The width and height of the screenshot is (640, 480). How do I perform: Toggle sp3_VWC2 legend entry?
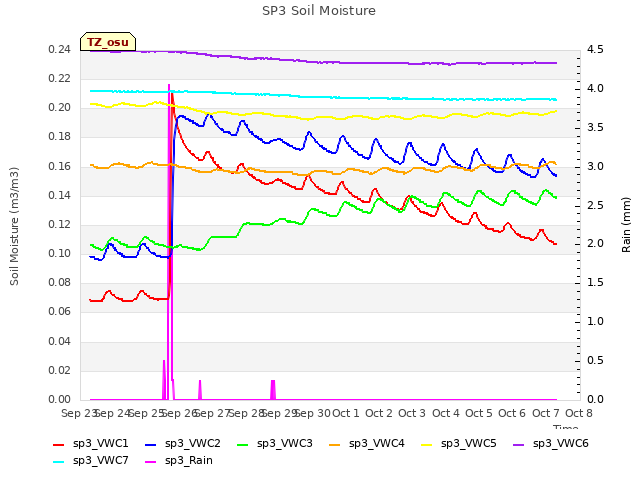point(183,444)
